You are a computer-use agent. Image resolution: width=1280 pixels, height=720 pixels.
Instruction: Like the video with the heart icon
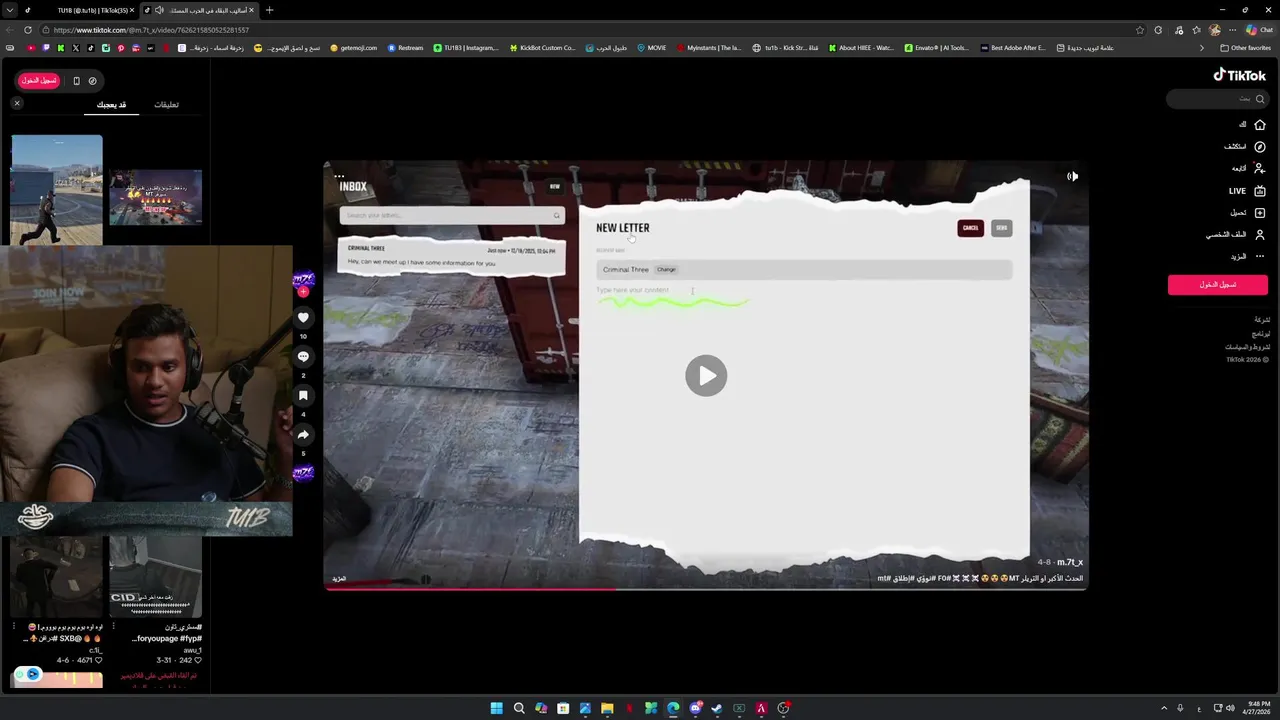pyautogui.click(x=303, y=317)
